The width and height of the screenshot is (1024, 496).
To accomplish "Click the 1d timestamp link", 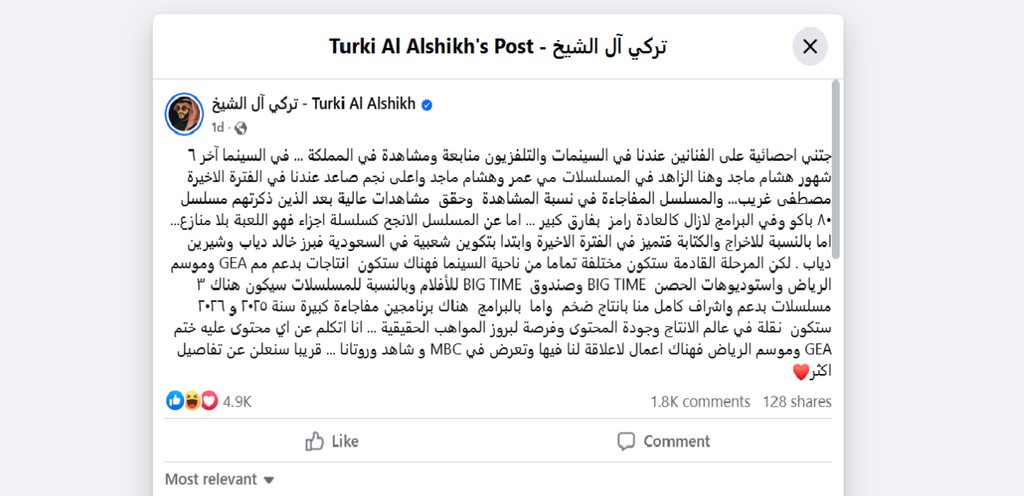I will coord(217,128).
